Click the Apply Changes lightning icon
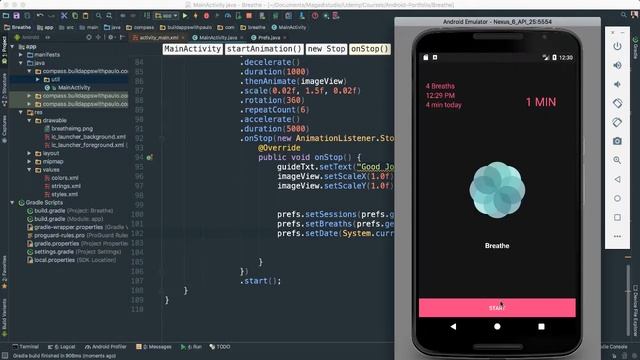Image resolution: width=640 pixels, height=360 pixels. pos(196,16)
